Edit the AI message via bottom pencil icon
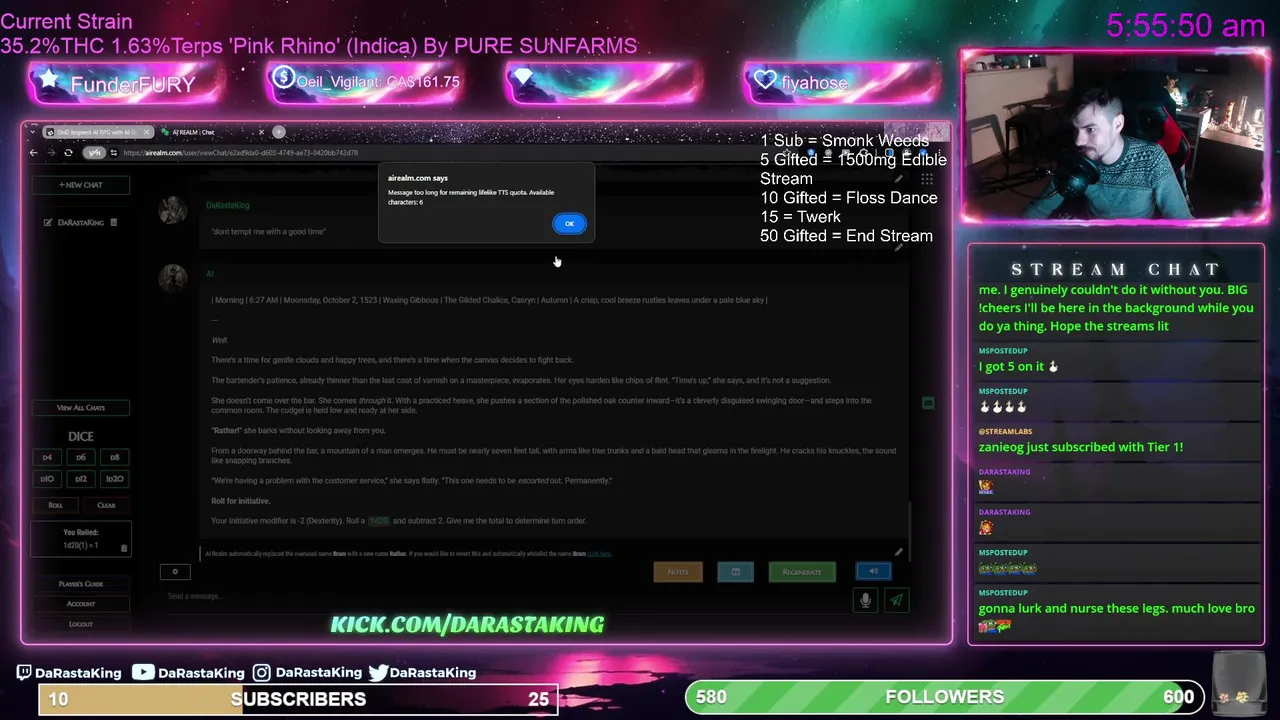 point(898,552)
